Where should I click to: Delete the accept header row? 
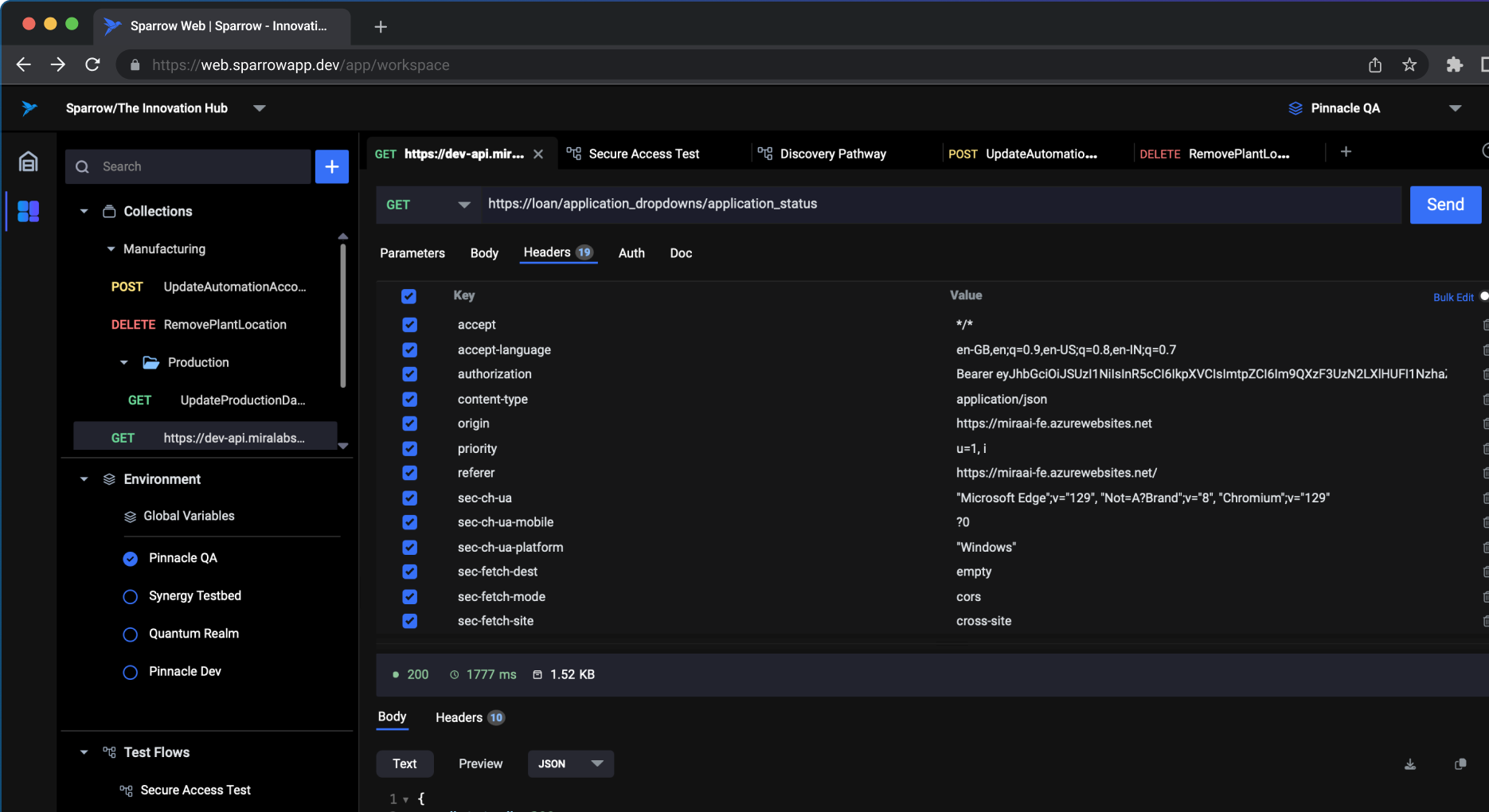(1485, 325)
